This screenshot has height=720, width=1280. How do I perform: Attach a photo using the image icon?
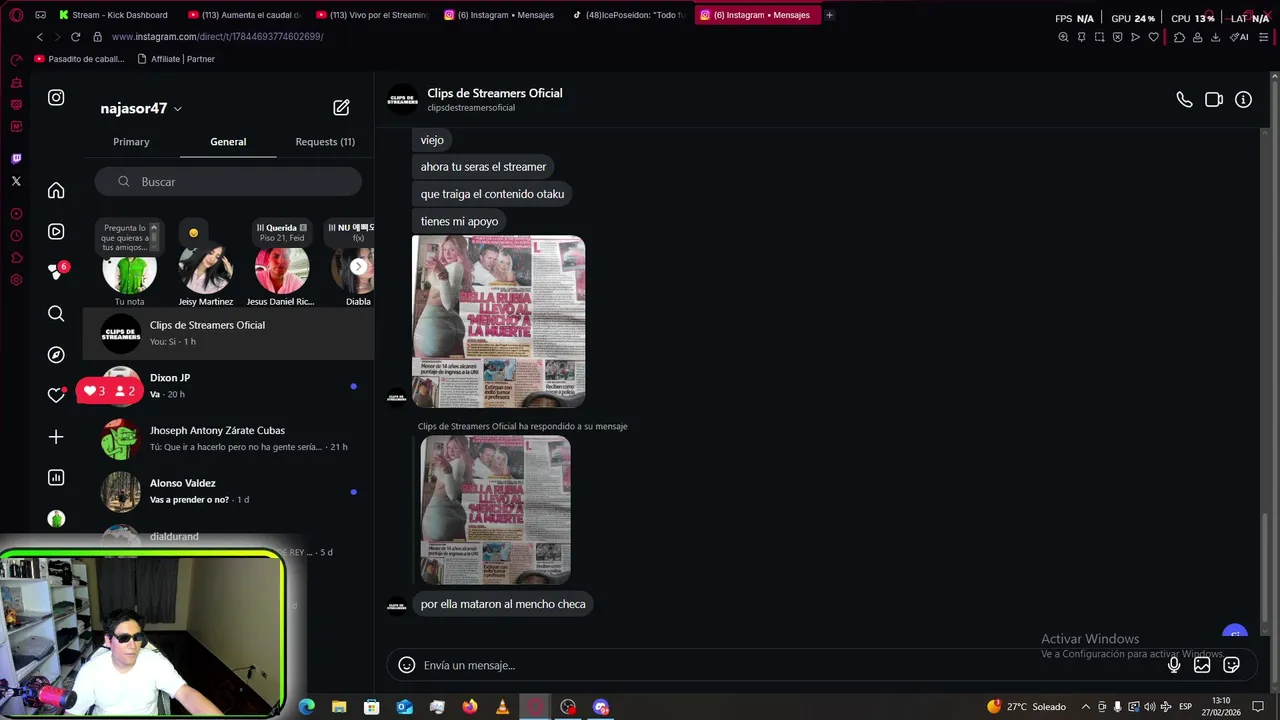pos(1202,665)
